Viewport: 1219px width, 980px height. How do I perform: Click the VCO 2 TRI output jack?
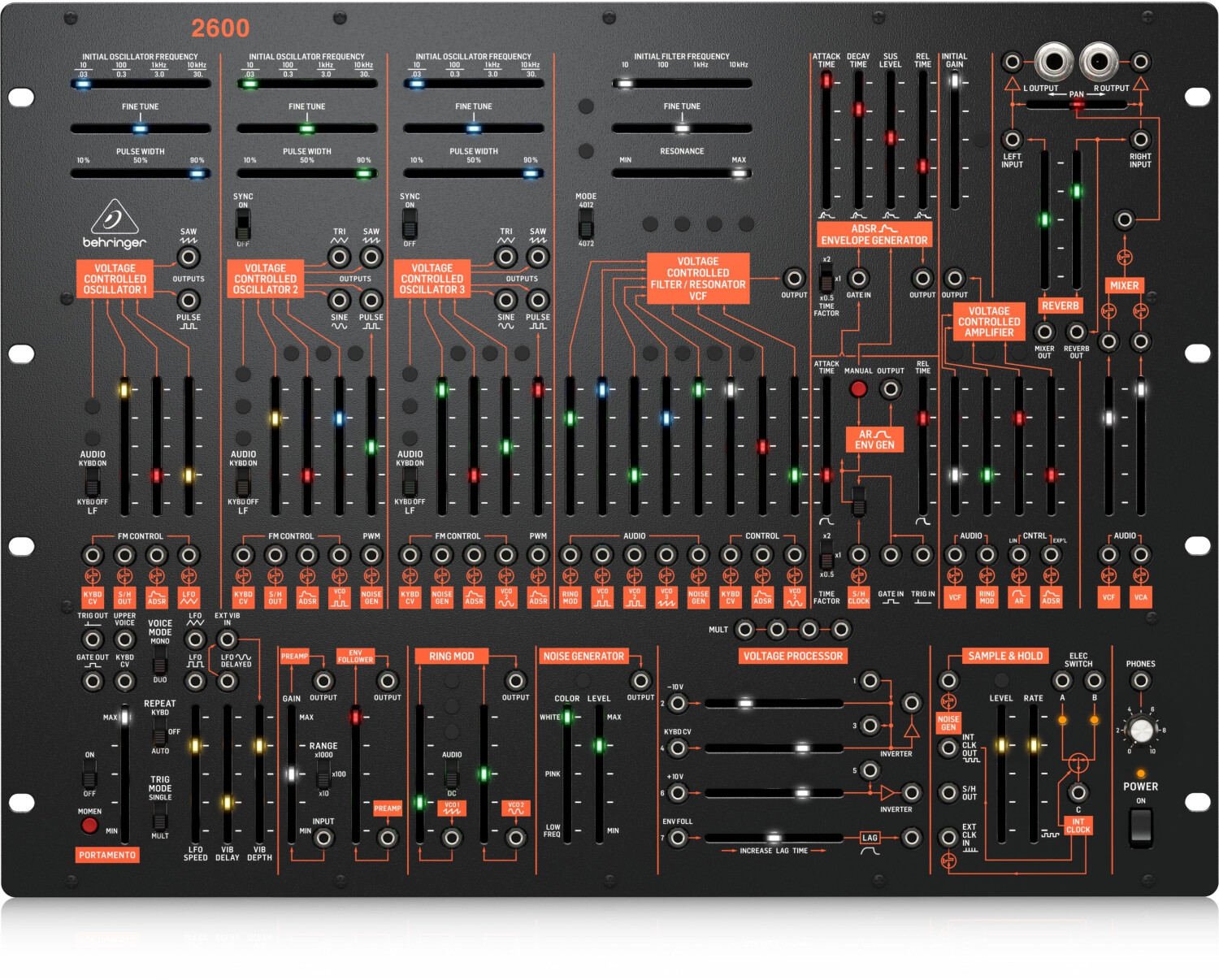pyautogui.click(x=339, y=258)
